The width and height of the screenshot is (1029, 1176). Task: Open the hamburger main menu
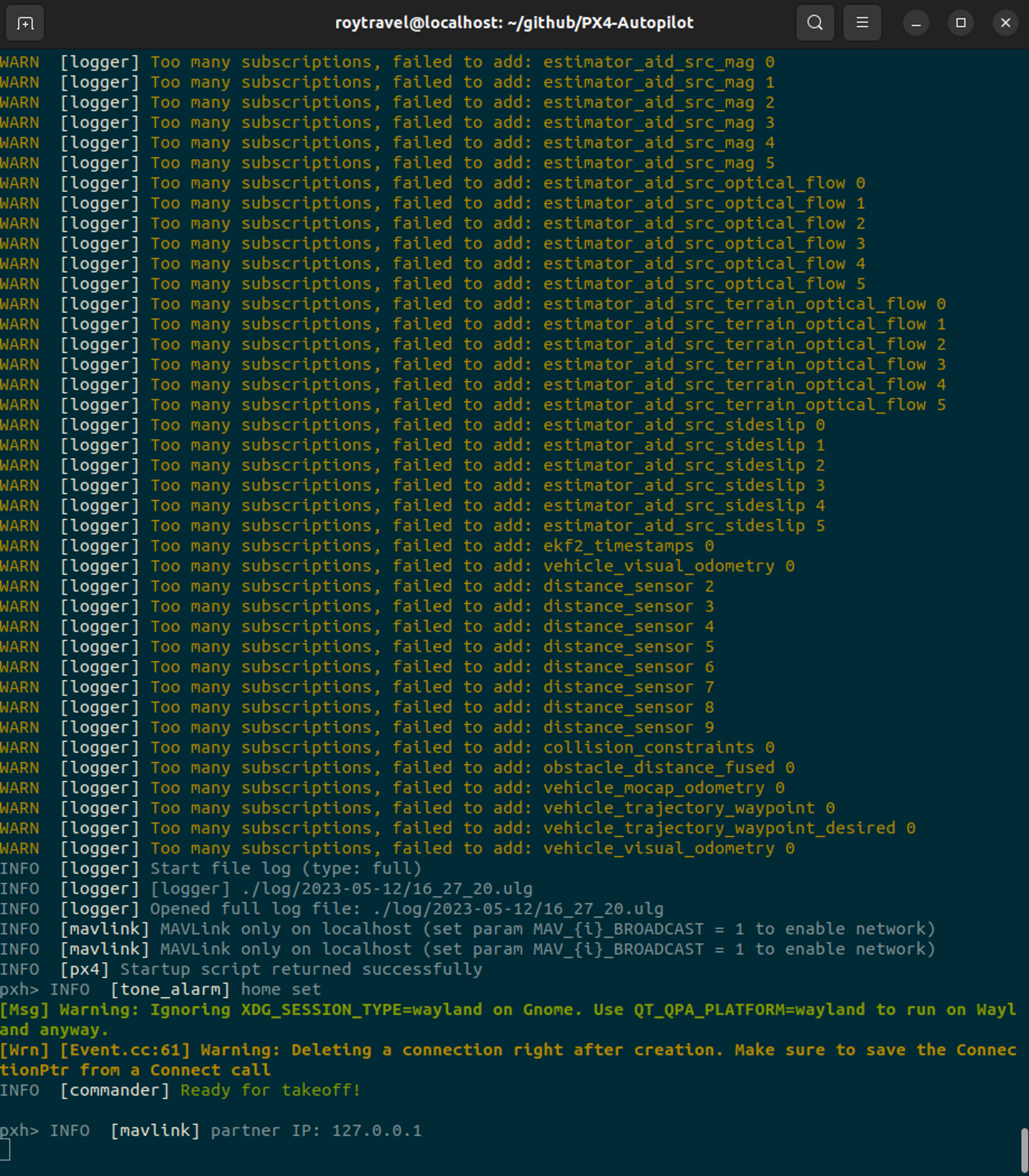click(x=862, y=23)
